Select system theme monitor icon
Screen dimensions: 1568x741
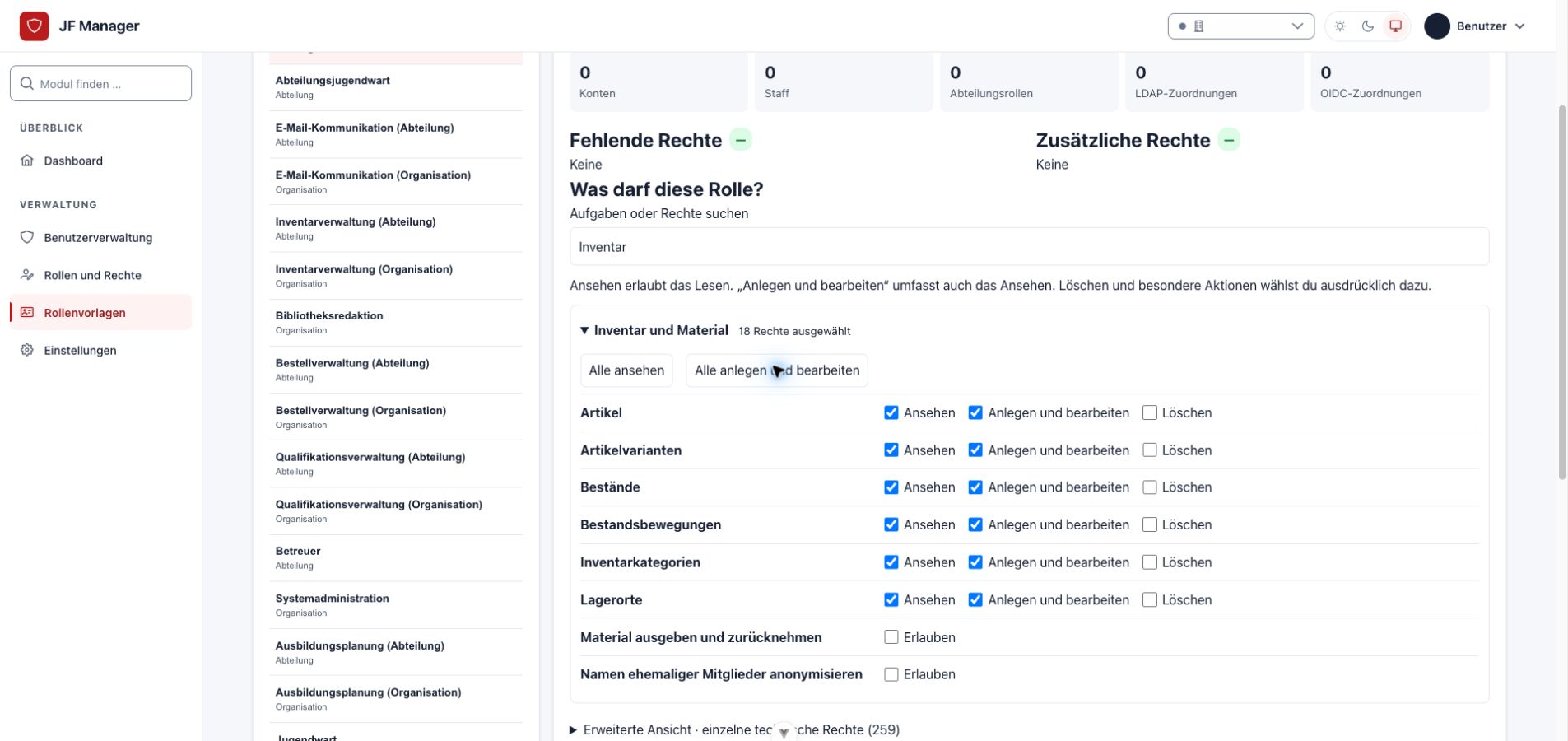pos(1396,26)
